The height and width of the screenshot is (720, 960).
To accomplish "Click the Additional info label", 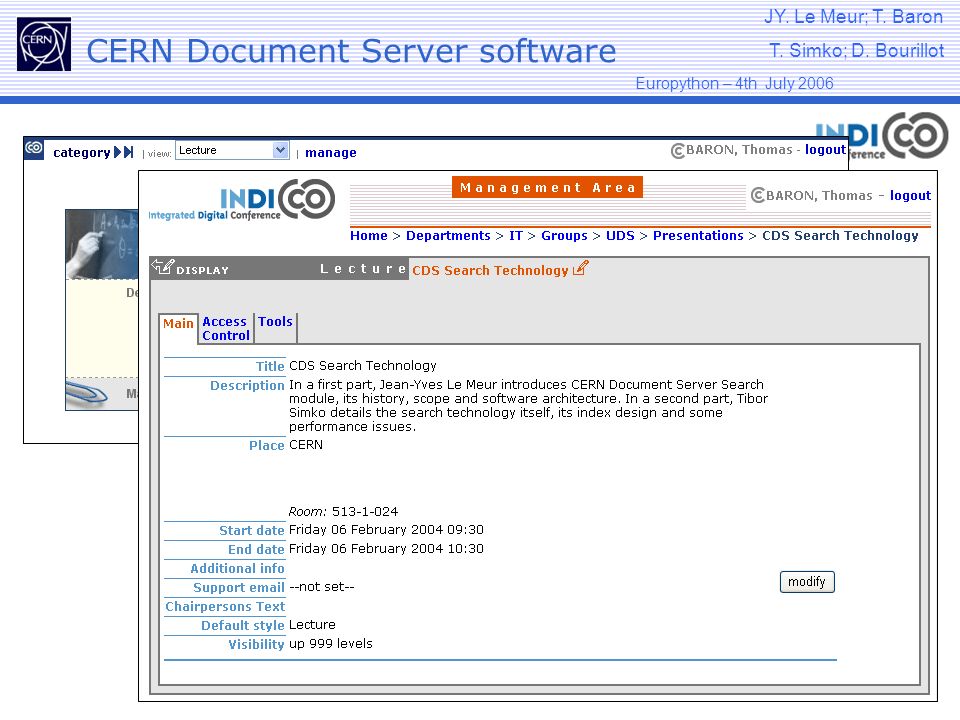I will click(238, 569).
